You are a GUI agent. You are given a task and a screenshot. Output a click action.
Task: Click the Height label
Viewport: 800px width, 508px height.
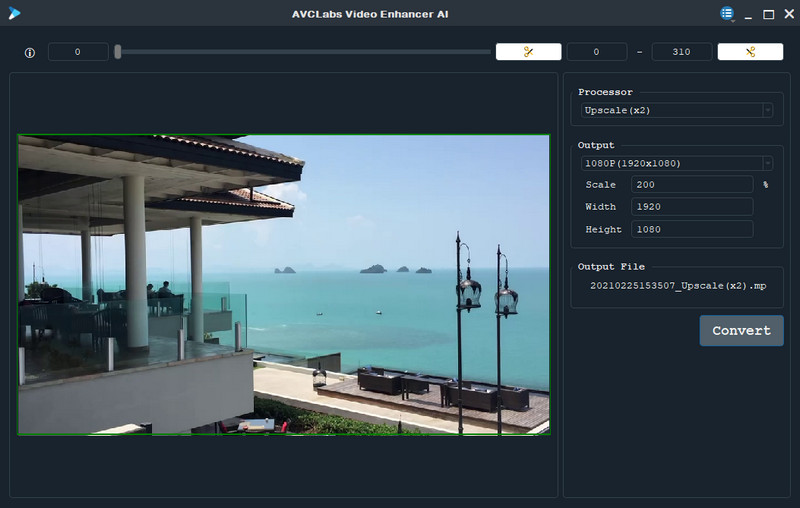point(603,230)
